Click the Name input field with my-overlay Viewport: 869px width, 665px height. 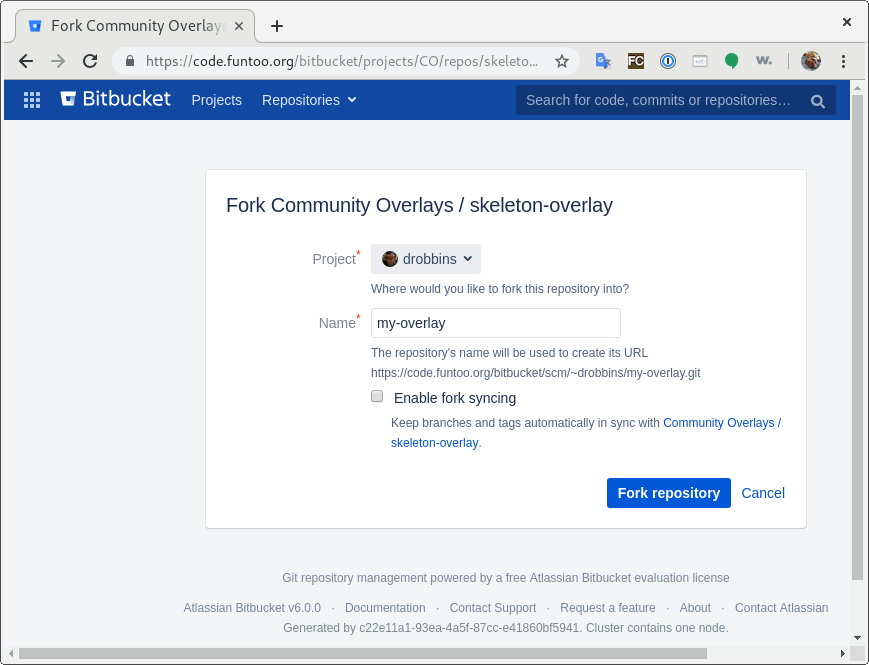coord(495,323)
